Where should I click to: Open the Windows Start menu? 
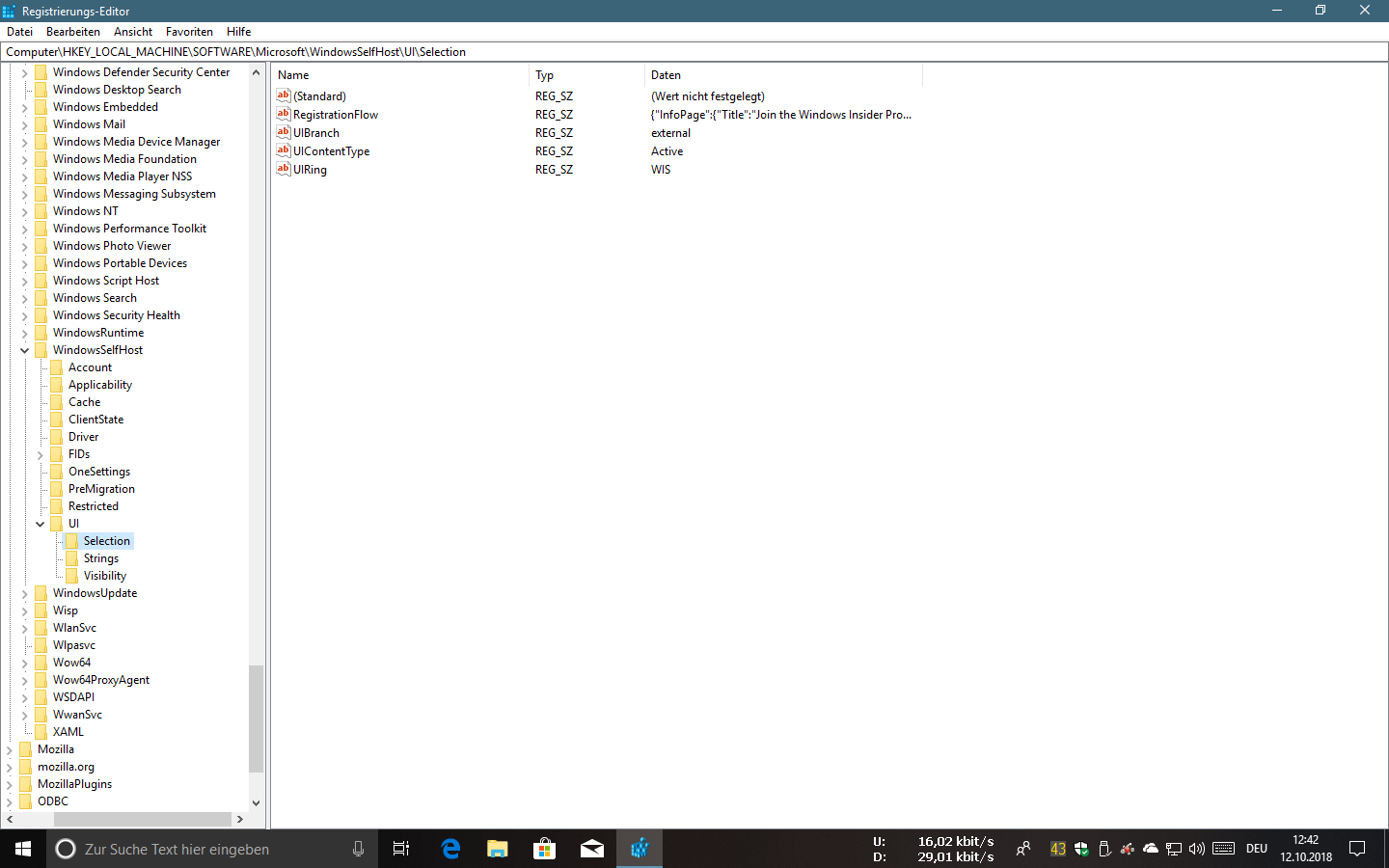(x=23, y=849)
